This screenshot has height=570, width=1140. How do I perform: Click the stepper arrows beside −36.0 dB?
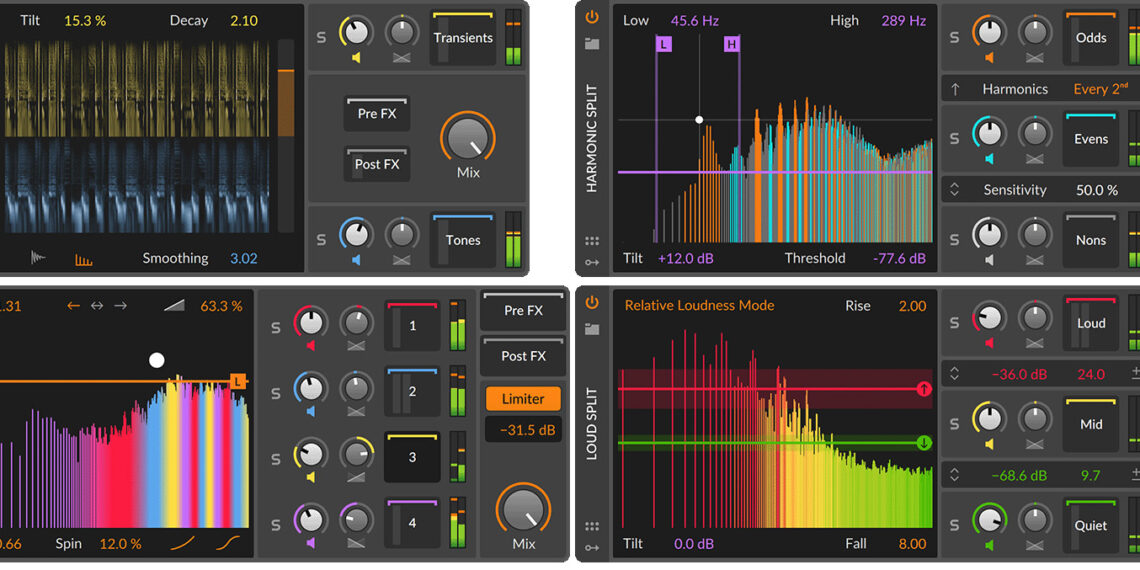(x=955, y=374)
